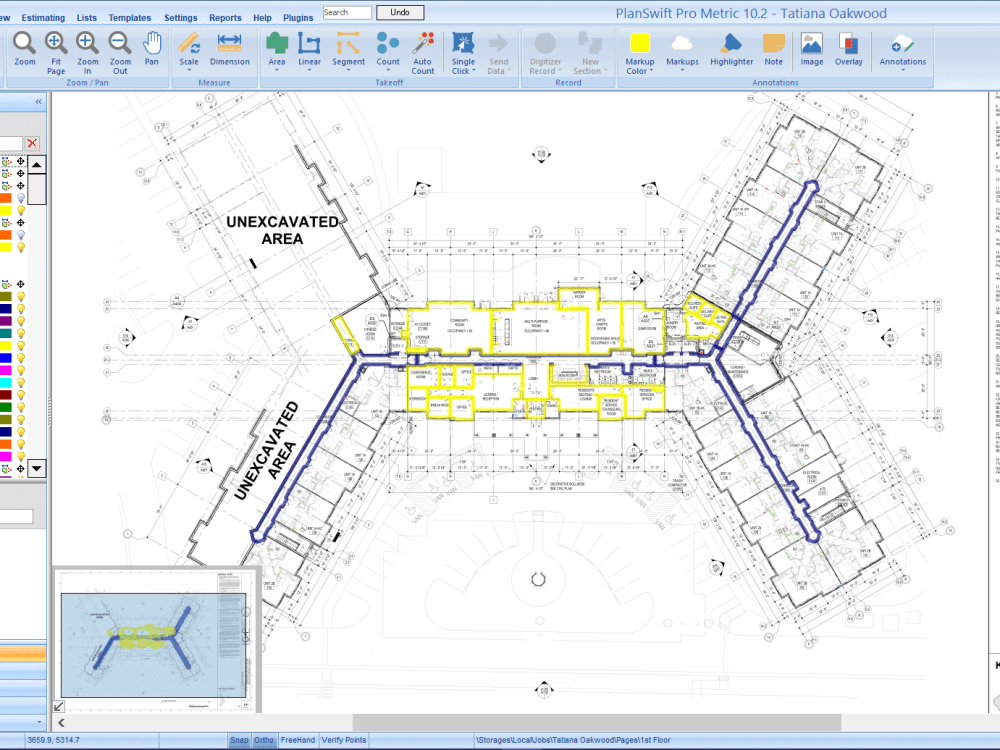Click the red X clear button
Screen dimensions: 1000x750
(33, 143)
